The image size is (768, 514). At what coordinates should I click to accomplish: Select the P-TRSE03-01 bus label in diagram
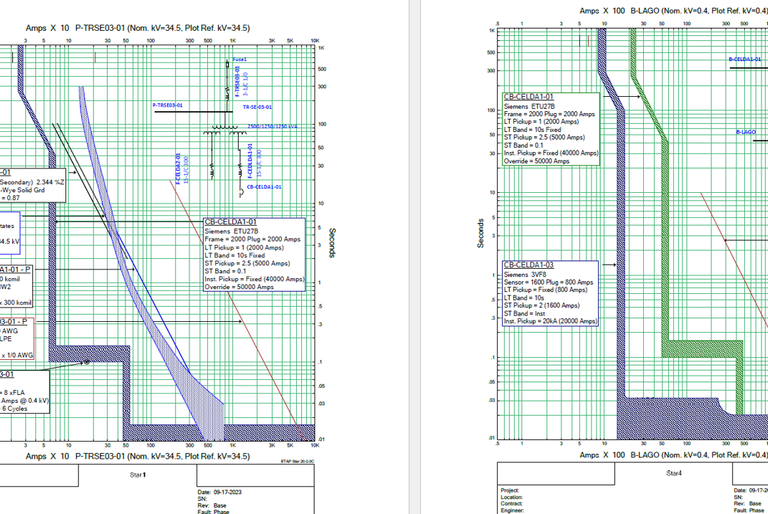click(x=168, y=105)
